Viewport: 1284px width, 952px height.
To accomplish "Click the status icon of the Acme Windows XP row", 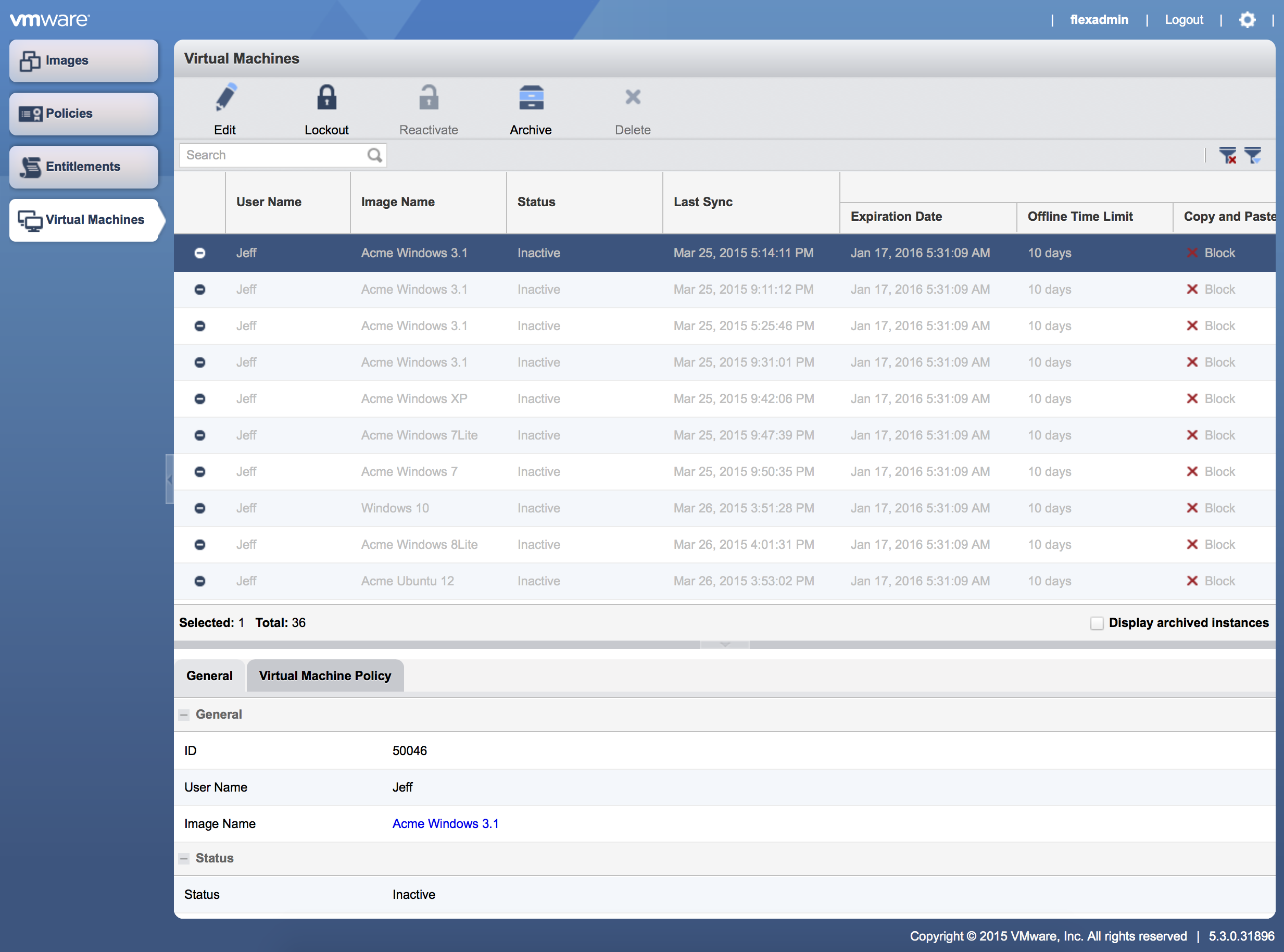I will click(x=200, y=399).
